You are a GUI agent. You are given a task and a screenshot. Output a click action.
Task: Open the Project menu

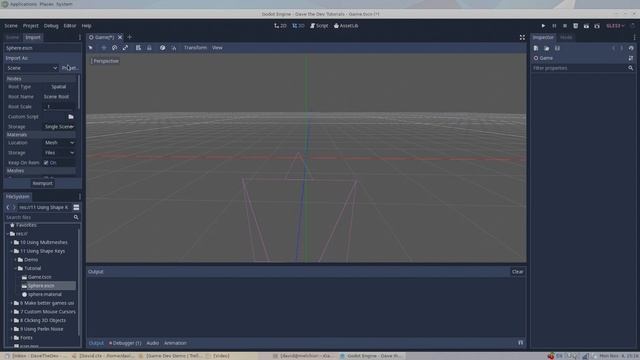(x=31, y=26)
